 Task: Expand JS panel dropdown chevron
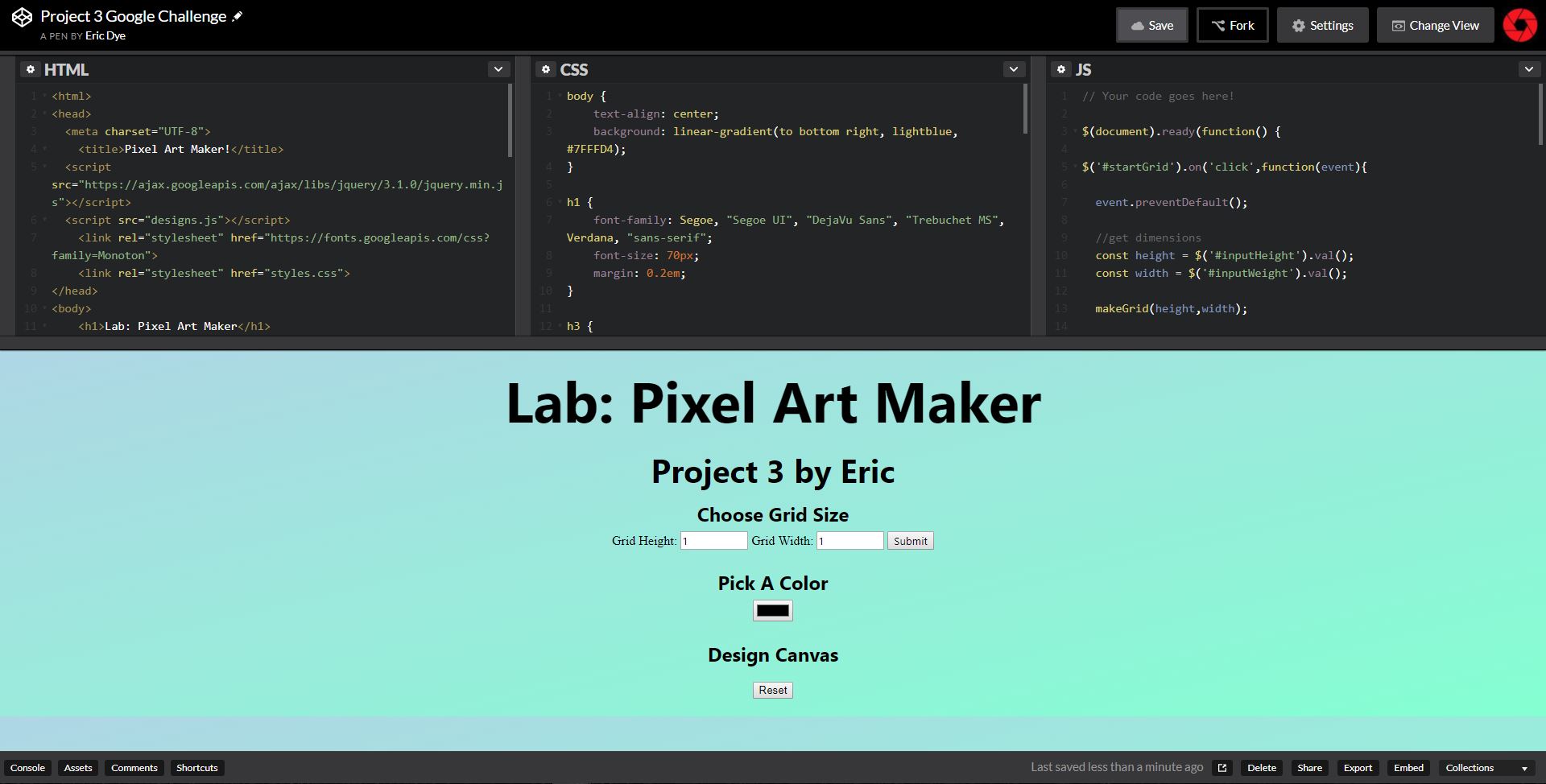coord(1529,69)
